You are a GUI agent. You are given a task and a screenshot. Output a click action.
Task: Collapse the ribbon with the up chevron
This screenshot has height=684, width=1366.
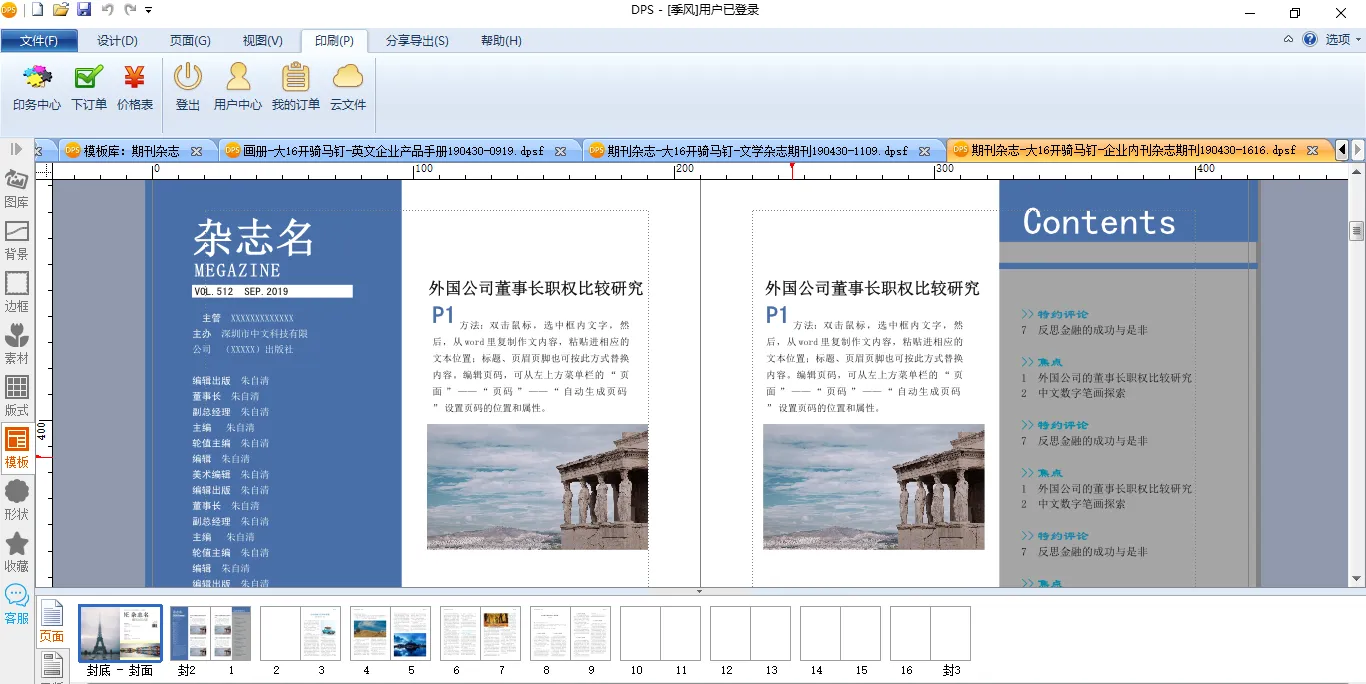click(1288, 40)
